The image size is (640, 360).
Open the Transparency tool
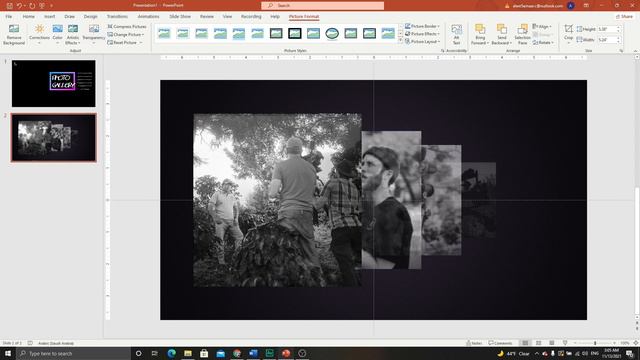click(94, 34)
